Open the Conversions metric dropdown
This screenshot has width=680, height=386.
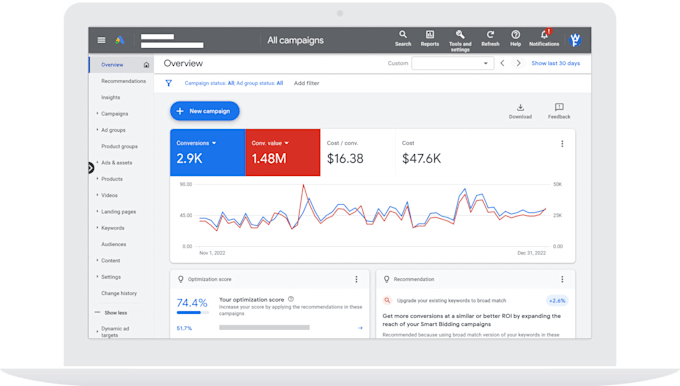196,143
